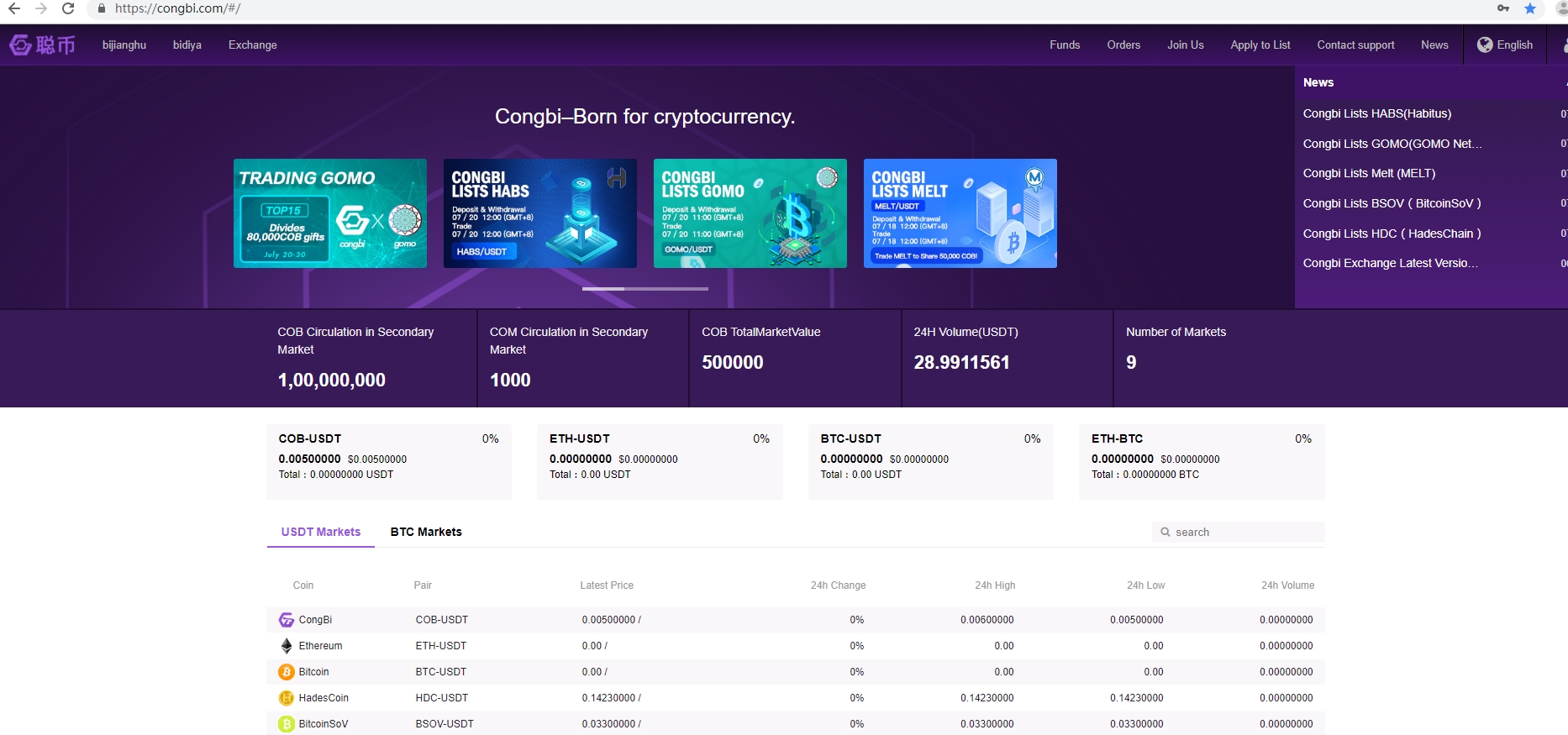Viewport: 1568px width, 735px height.
Task: Select BSOV-USDT pair in table
Action: [445, 724]
